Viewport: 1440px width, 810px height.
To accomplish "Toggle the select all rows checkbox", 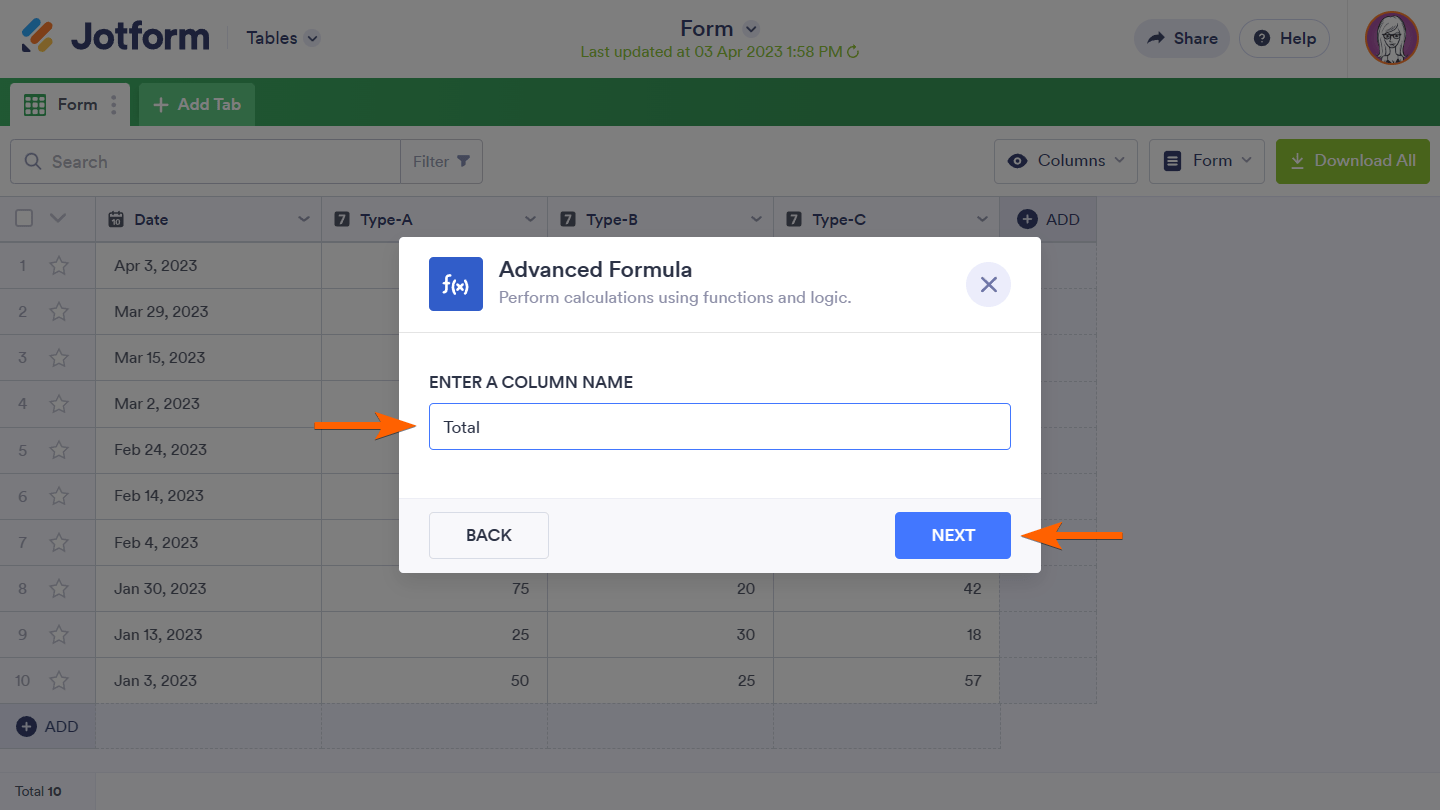I will (x=25, y=219).
